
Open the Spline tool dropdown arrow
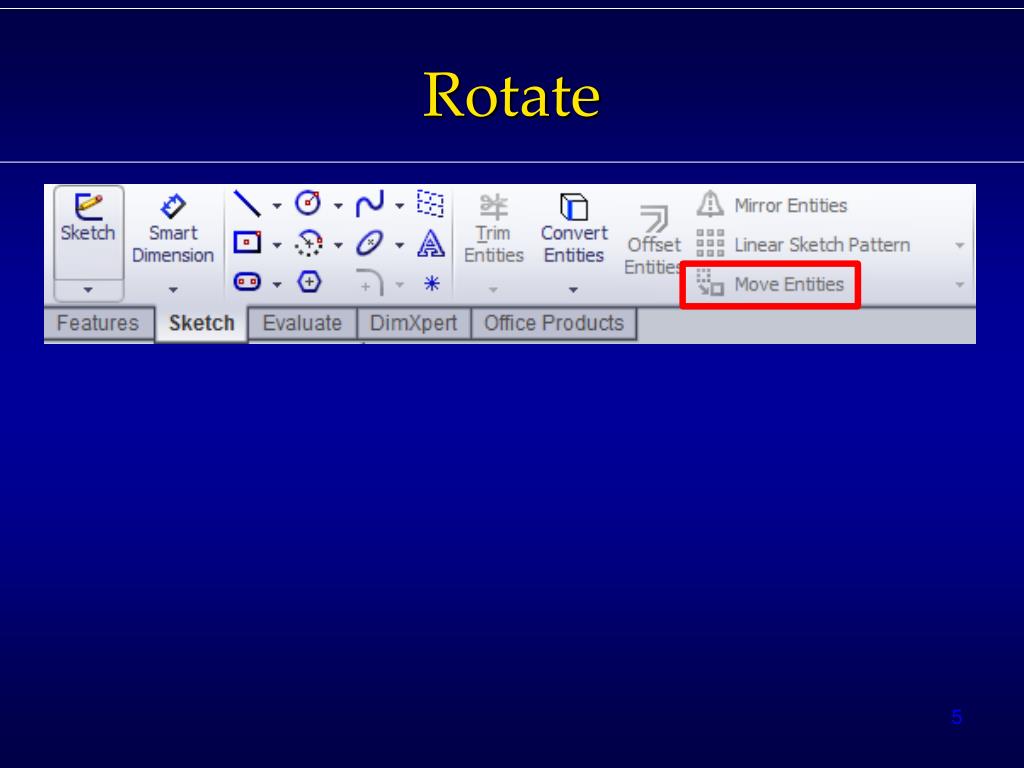pos(399,206)
